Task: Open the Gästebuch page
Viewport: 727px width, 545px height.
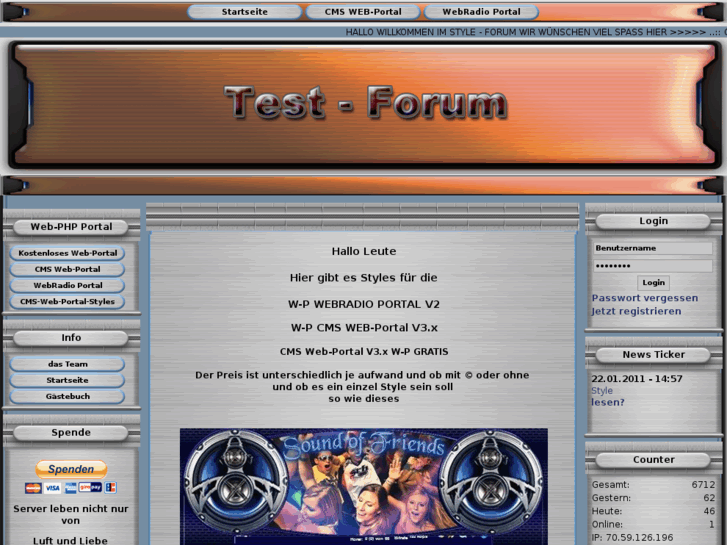Action: tap(67, 397)
